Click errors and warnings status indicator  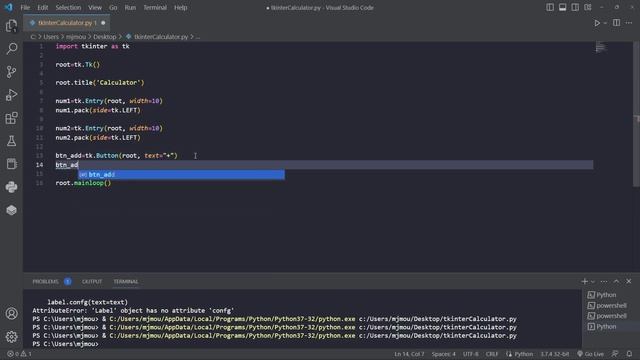(x=19, y=354)
